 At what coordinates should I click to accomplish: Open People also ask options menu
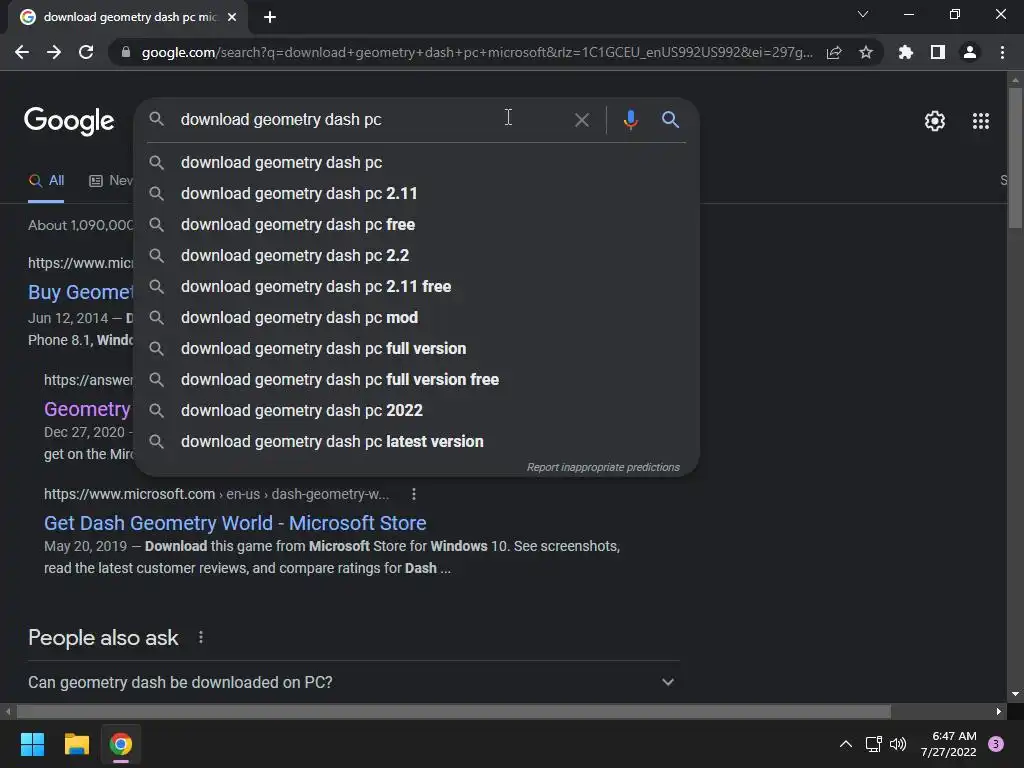point(200,637)
